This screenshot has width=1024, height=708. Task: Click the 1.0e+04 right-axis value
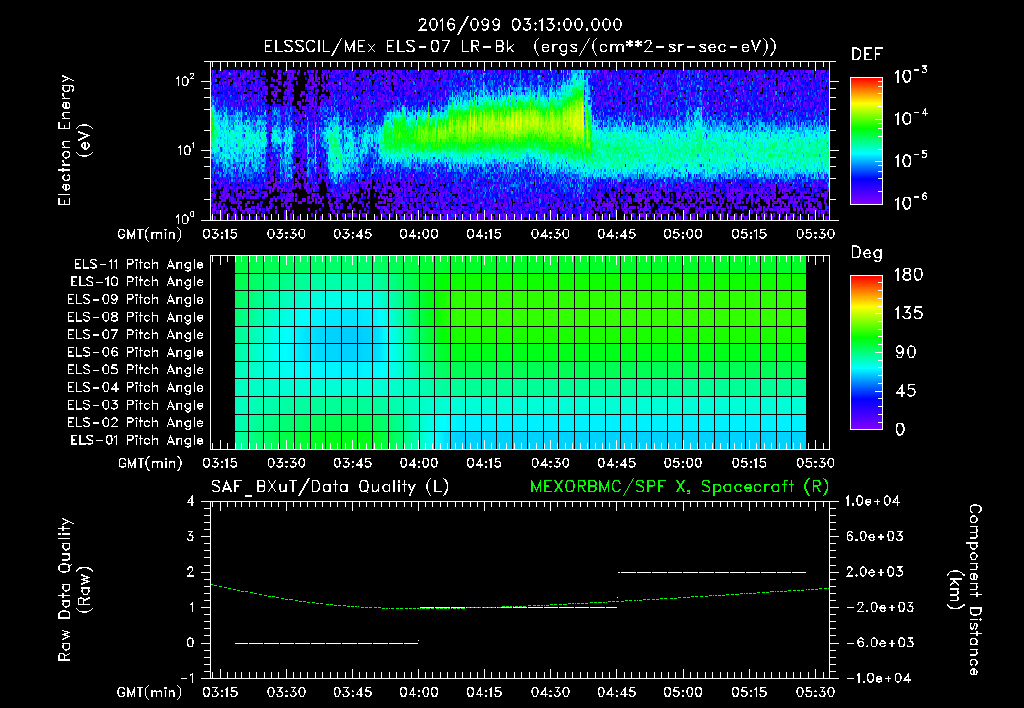pyautogui.click(x=872, y=502)
